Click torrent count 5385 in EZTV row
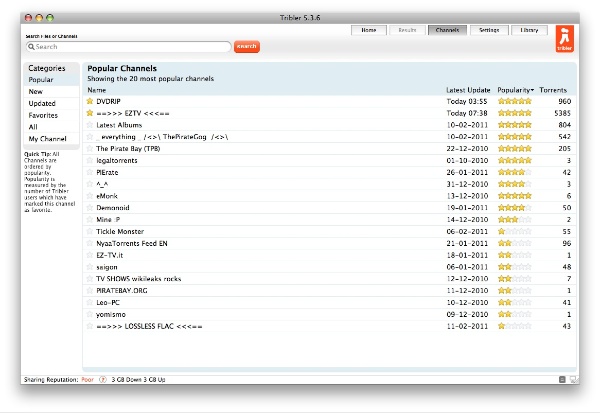Image resolution: width=600 pixels, height=413 pixels. click(562, 113)
